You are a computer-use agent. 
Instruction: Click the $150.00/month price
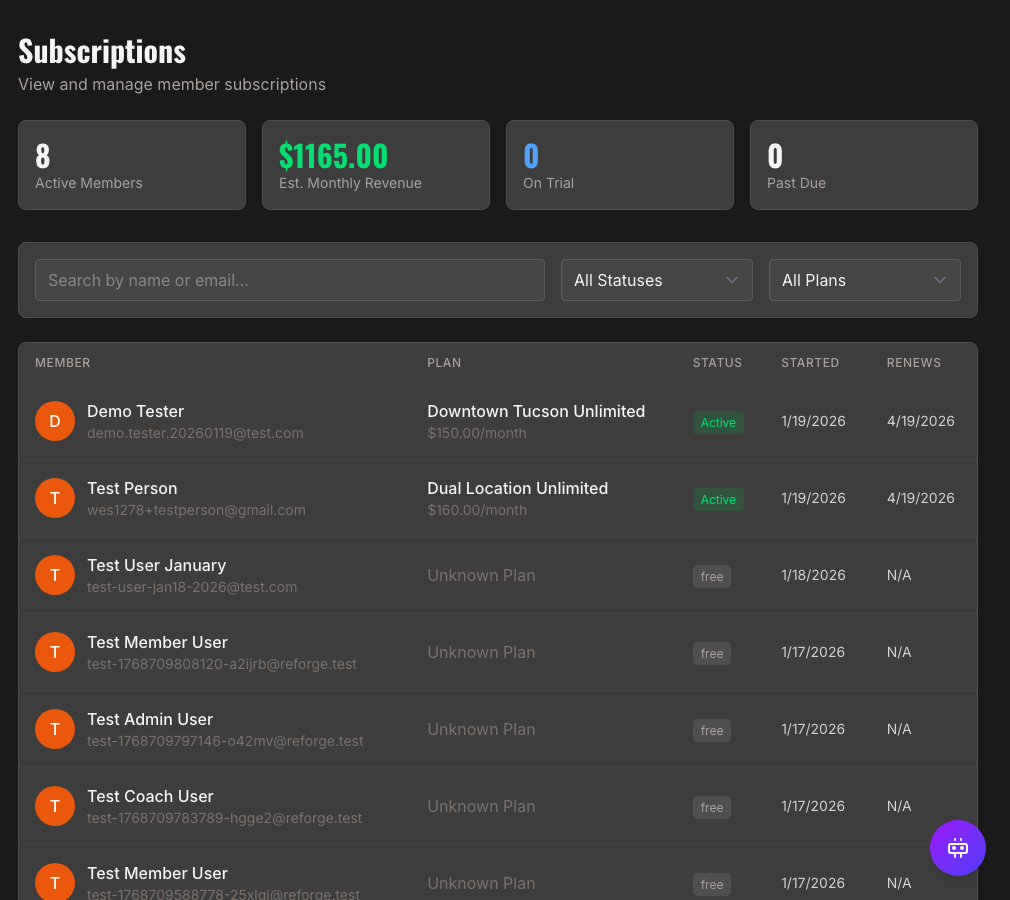(x=477, y=433)
